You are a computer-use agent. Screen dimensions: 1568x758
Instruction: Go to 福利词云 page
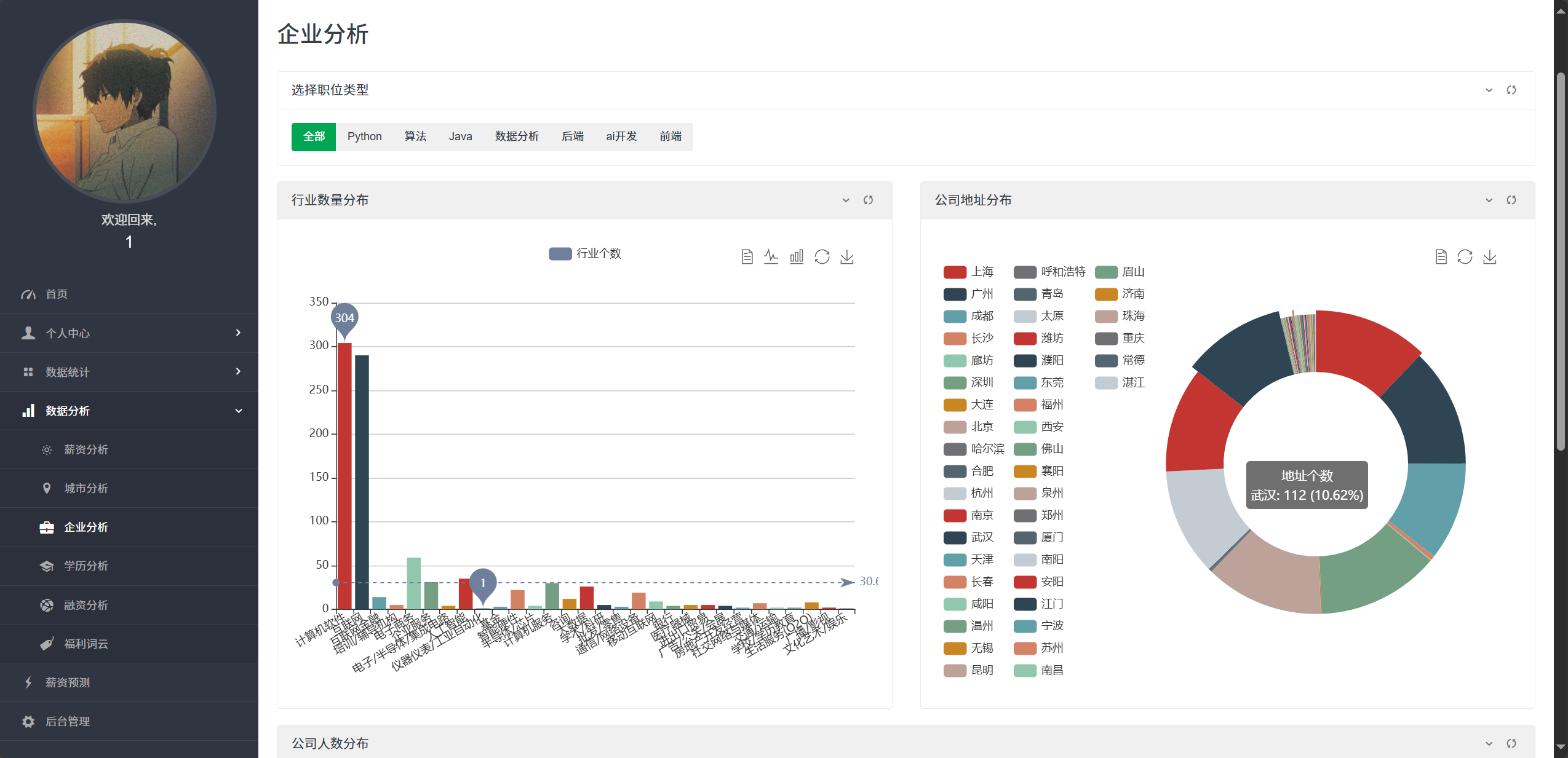[86, 644]
